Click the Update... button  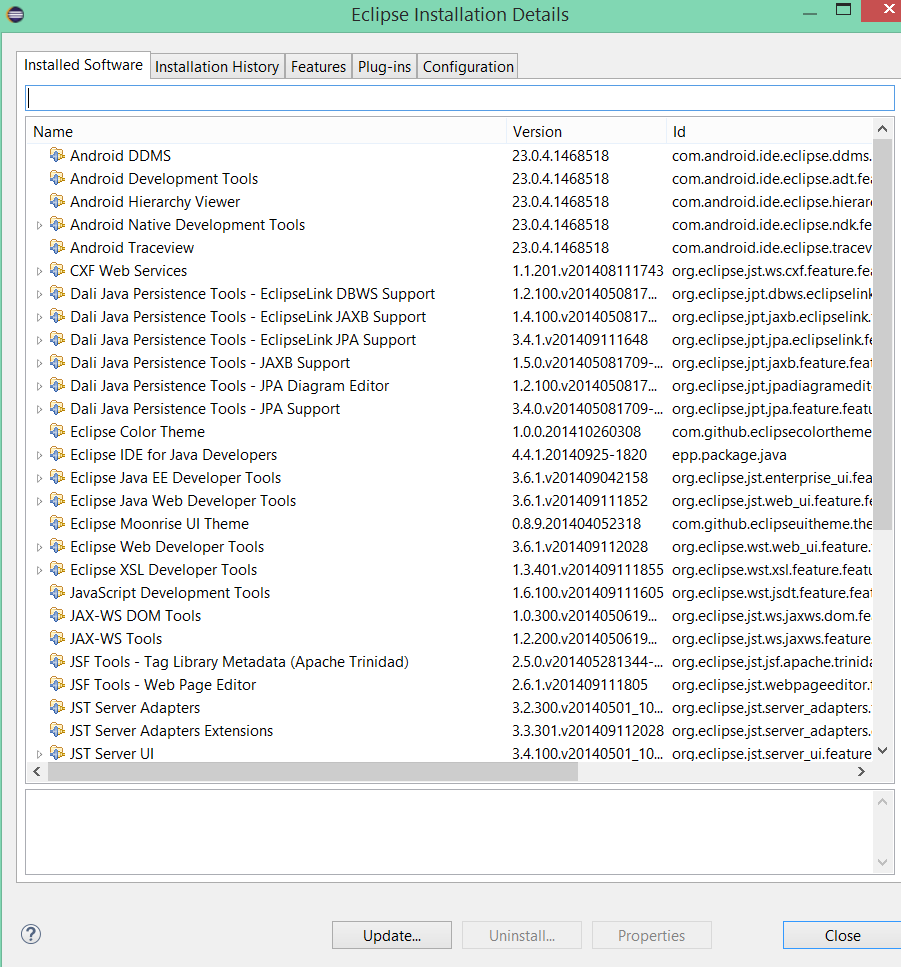[392, 936]
